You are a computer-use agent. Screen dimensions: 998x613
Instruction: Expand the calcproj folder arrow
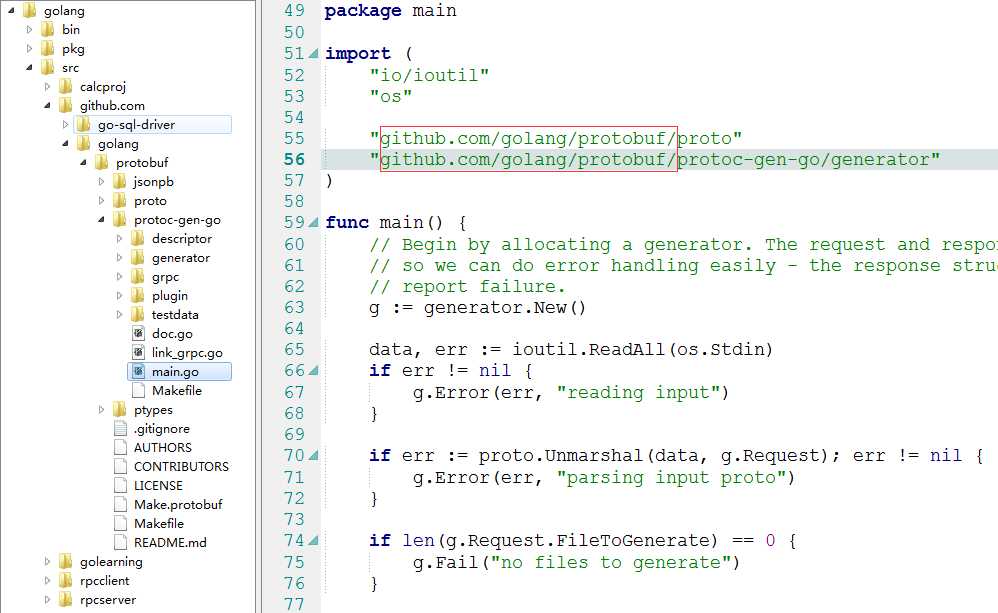point(47,87)
